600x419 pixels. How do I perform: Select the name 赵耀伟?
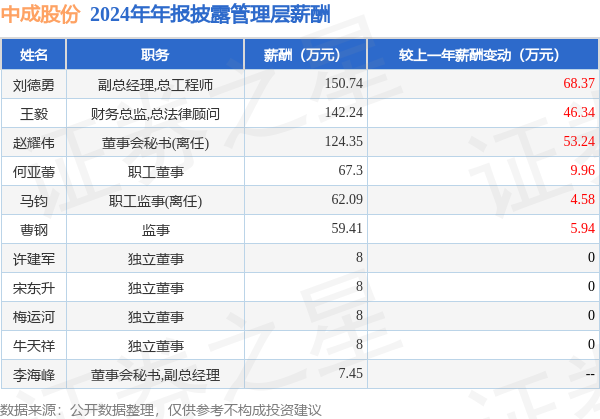pyautogui.click(x=34, y=143)
